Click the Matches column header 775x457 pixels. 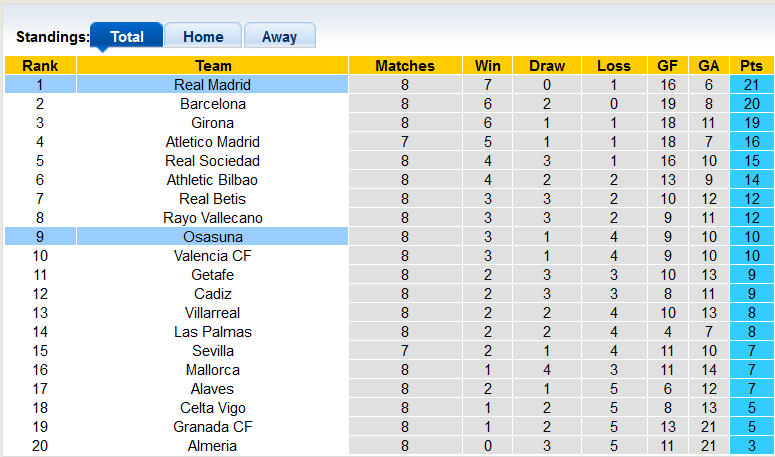point(405,66)
